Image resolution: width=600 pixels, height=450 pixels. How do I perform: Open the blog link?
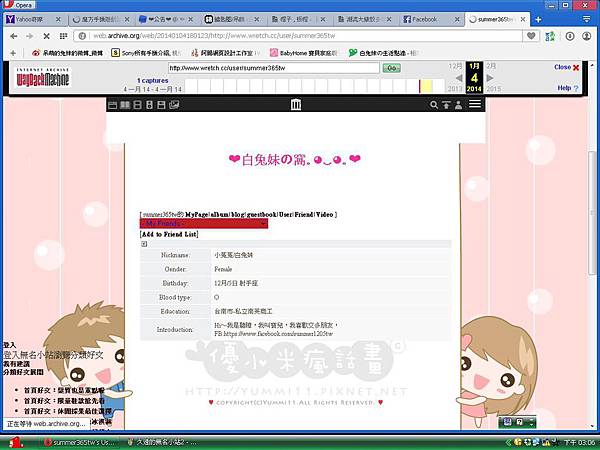(238, 214)
